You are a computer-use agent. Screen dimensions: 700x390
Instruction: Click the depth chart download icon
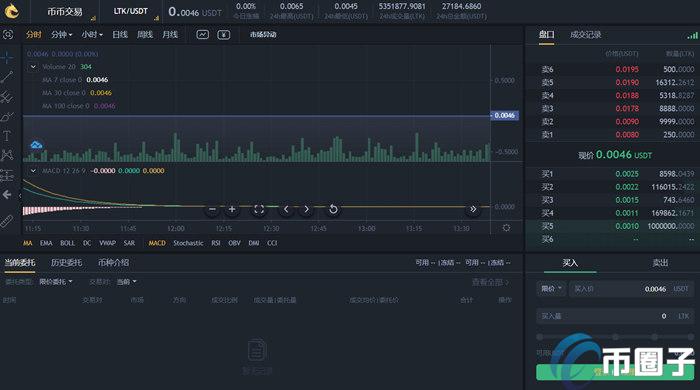(x=224, y=34)
